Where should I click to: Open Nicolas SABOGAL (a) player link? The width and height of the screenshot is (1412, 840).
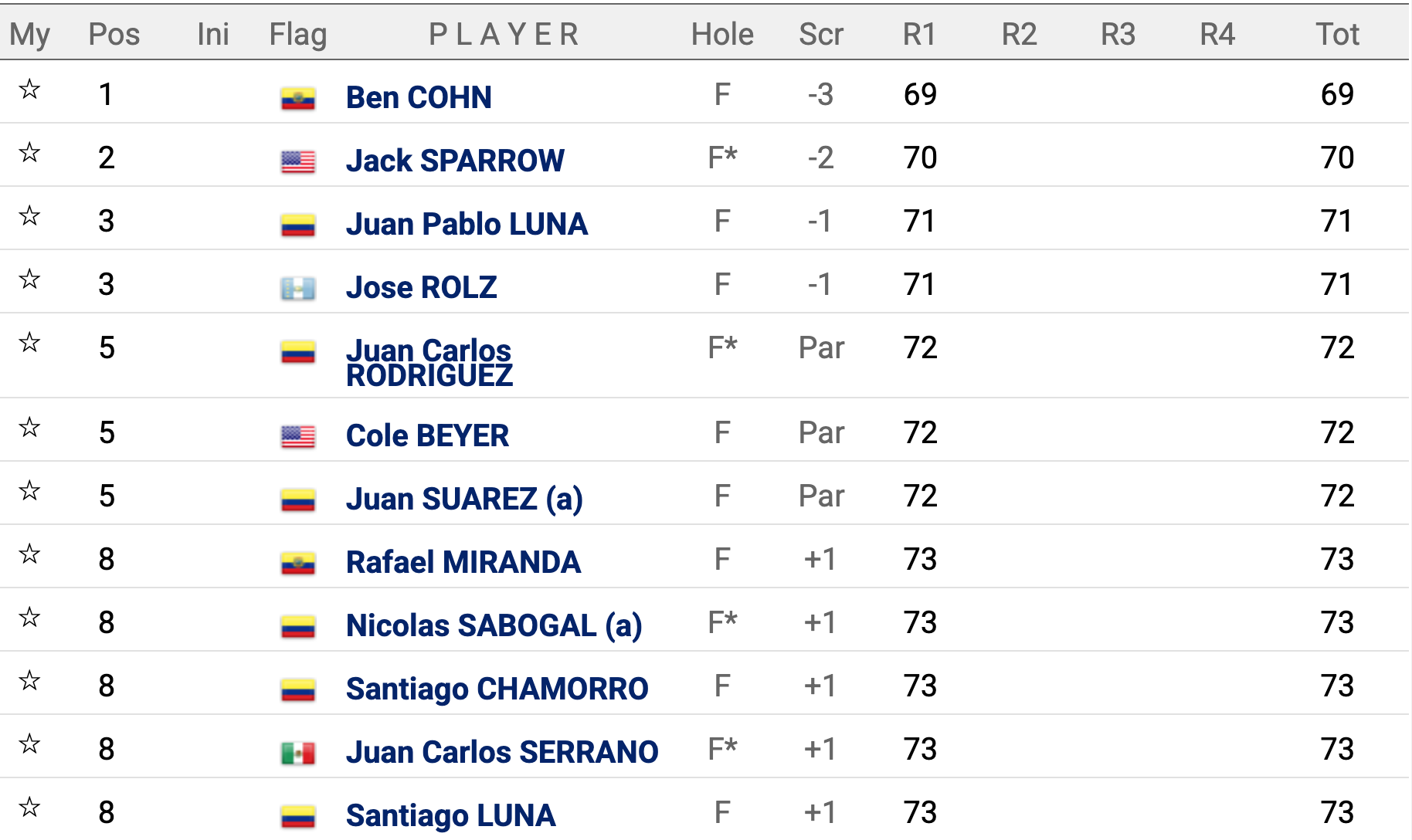coord(494,626)
